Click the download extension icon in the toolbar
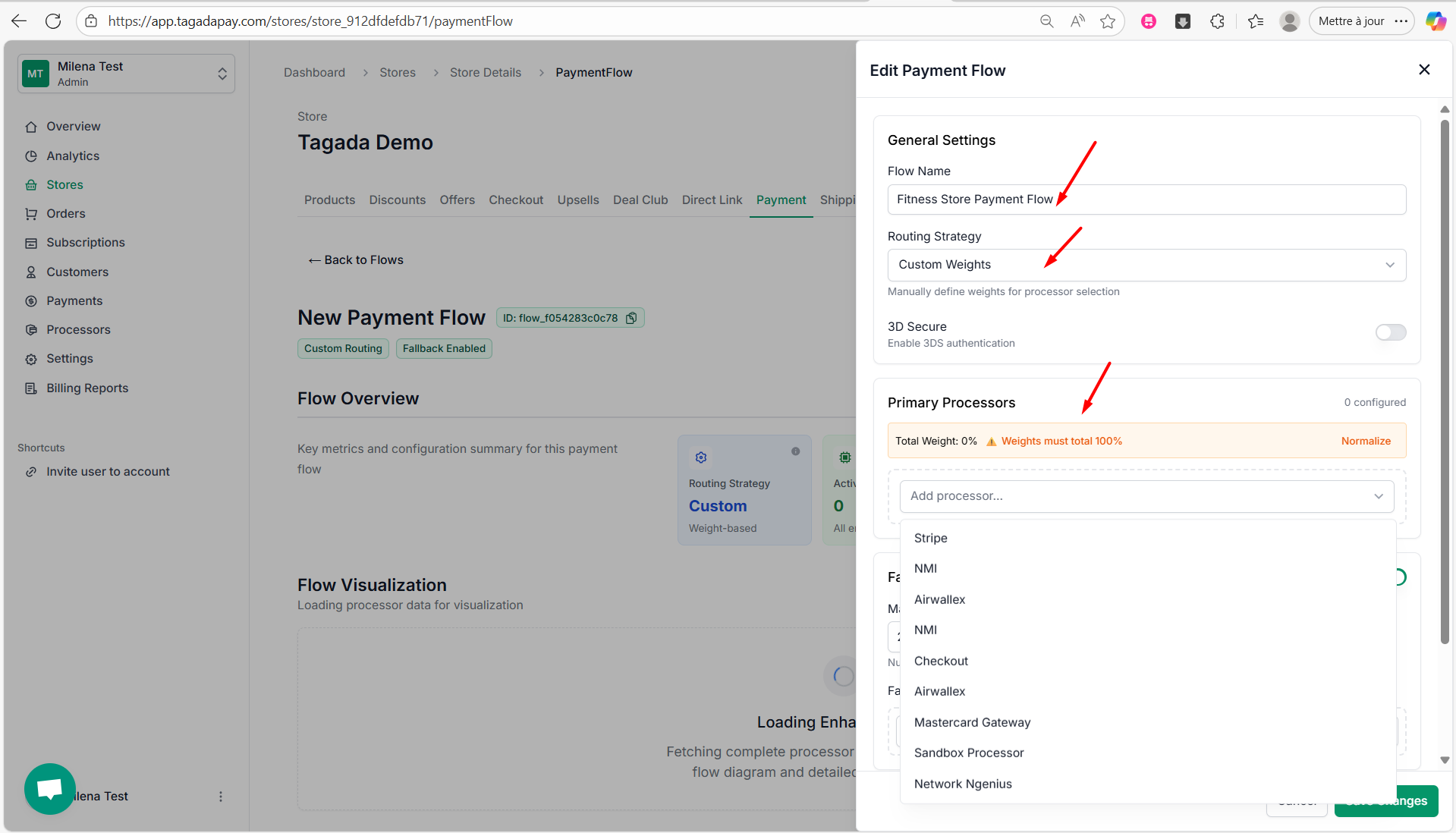 tap(1183, 21)
